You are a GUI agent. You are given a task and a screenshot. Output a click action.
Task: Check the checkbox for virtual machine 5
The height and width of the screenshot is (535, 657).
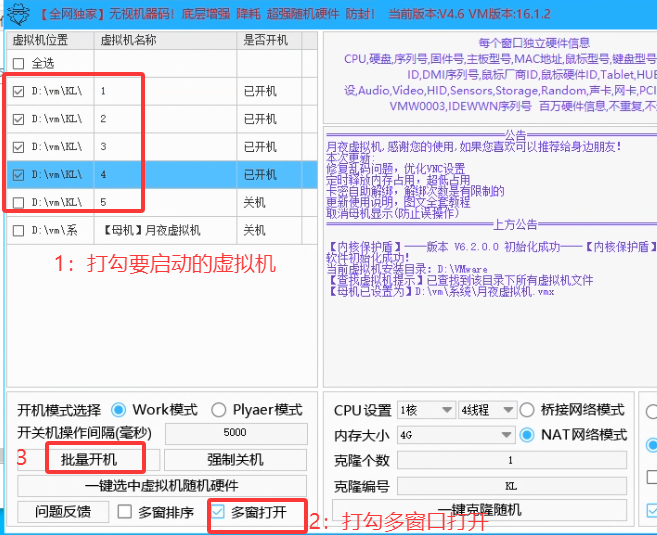[x=19, y=203]
